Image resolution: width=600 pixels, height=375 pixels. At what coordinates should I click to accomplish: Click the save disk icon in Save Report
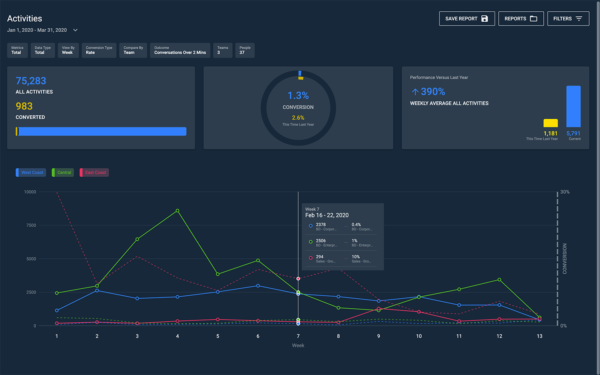(484, 18)
